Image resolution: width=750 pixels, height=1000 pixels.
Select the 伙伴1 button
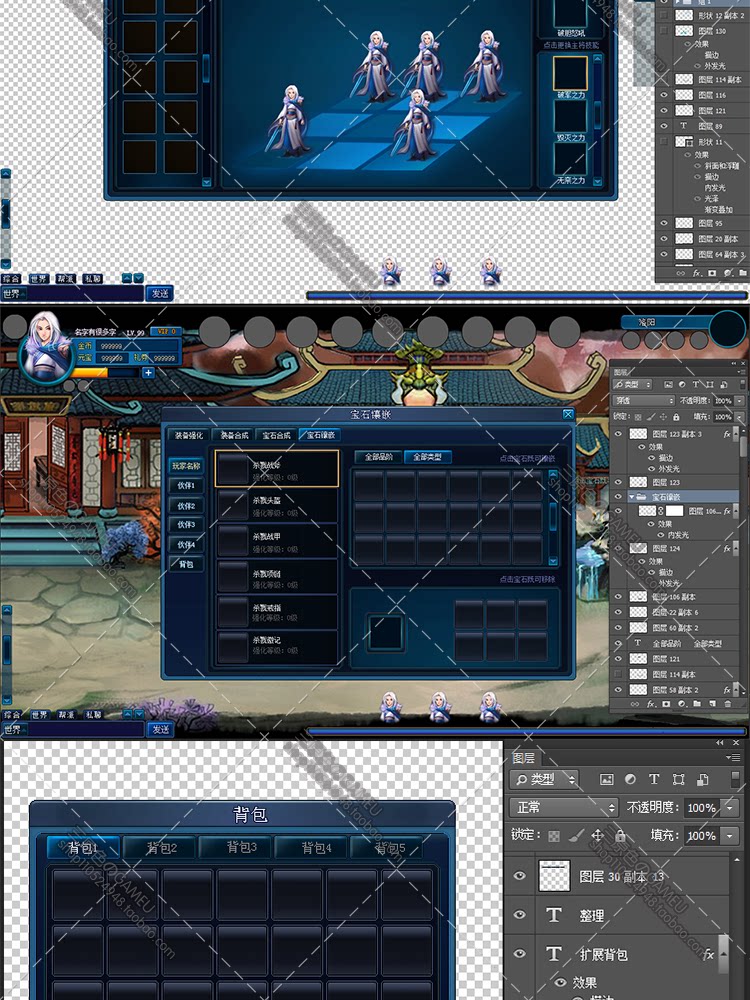point(186,486)
